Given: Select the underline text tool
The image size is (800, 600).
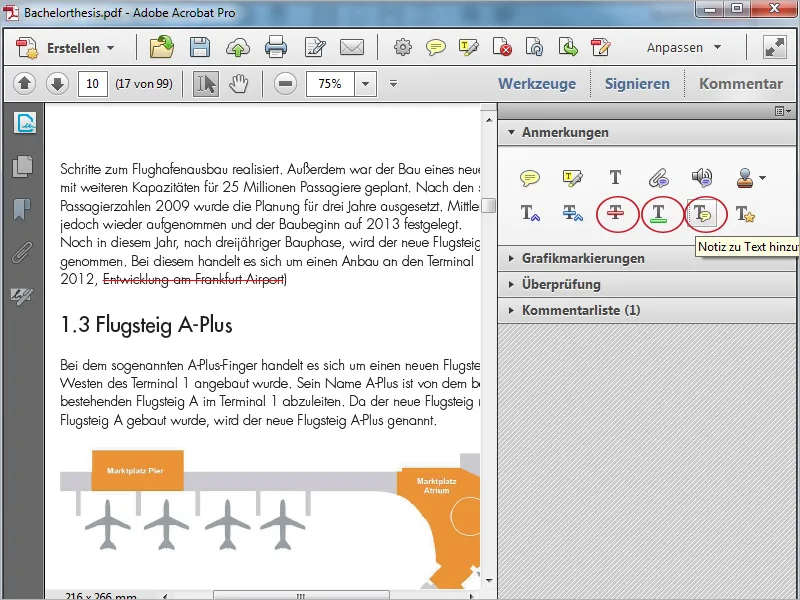Looking at the screenshot, I should point(659,213).
